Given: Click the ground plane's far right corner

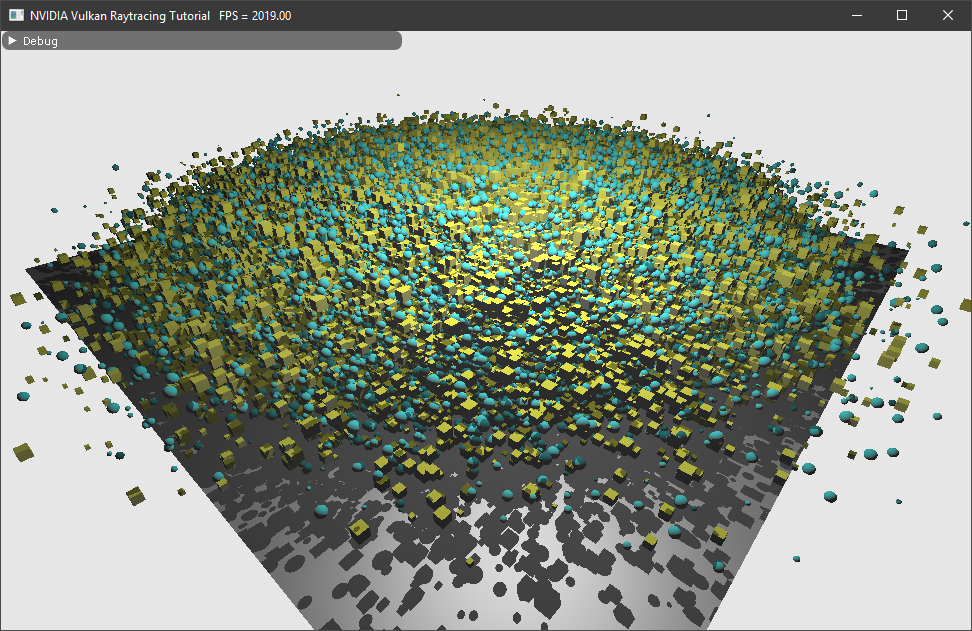Looking at the screenshot, I should [x=908, y=250].
